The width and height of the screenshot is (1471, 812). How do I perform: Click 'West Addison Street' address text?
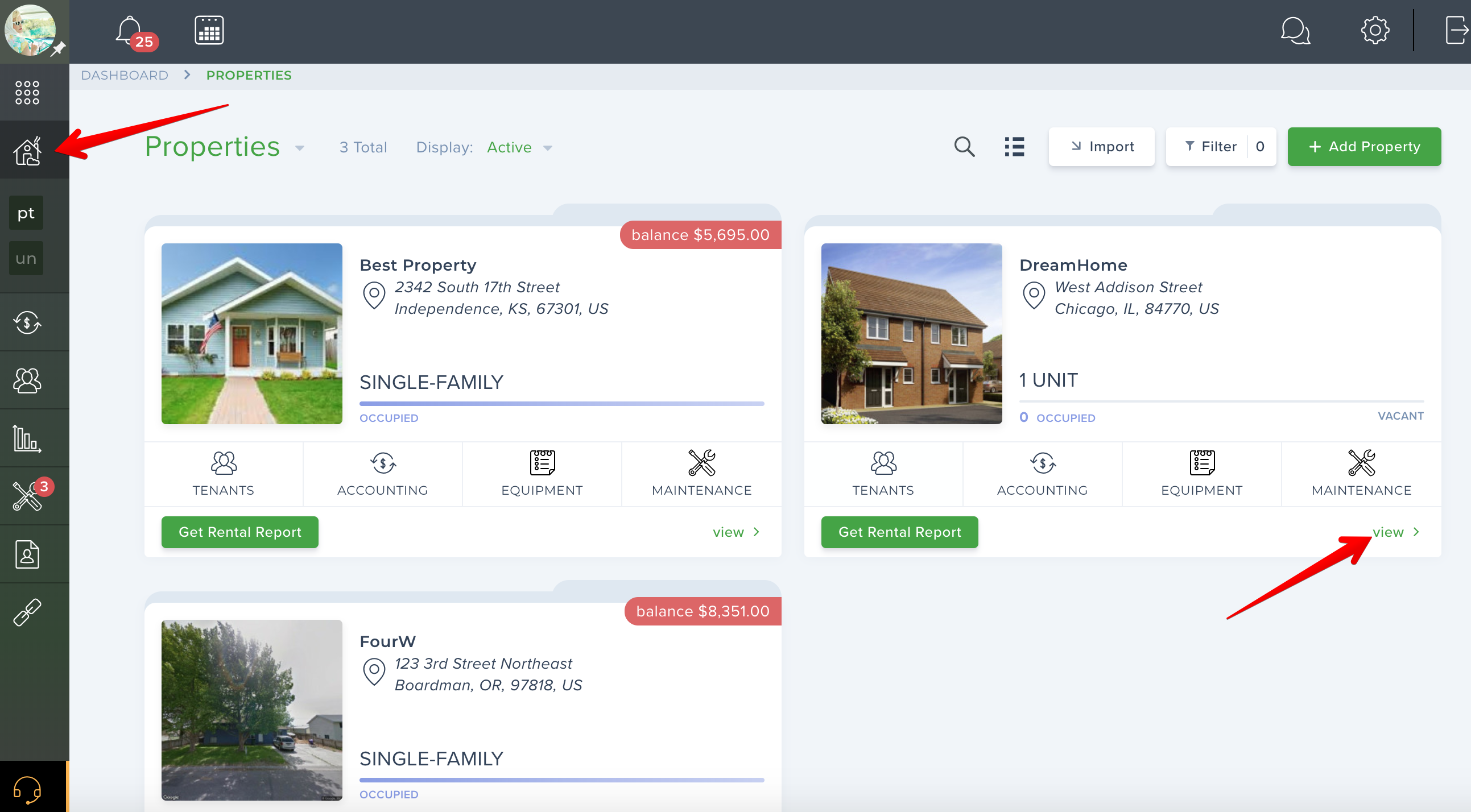1128,287
